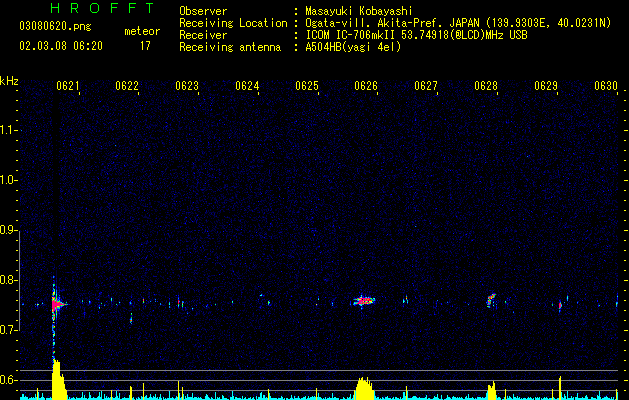Click the 'meteor' label
This screenshot has width=629, height=400.
[x=142, y=31]
